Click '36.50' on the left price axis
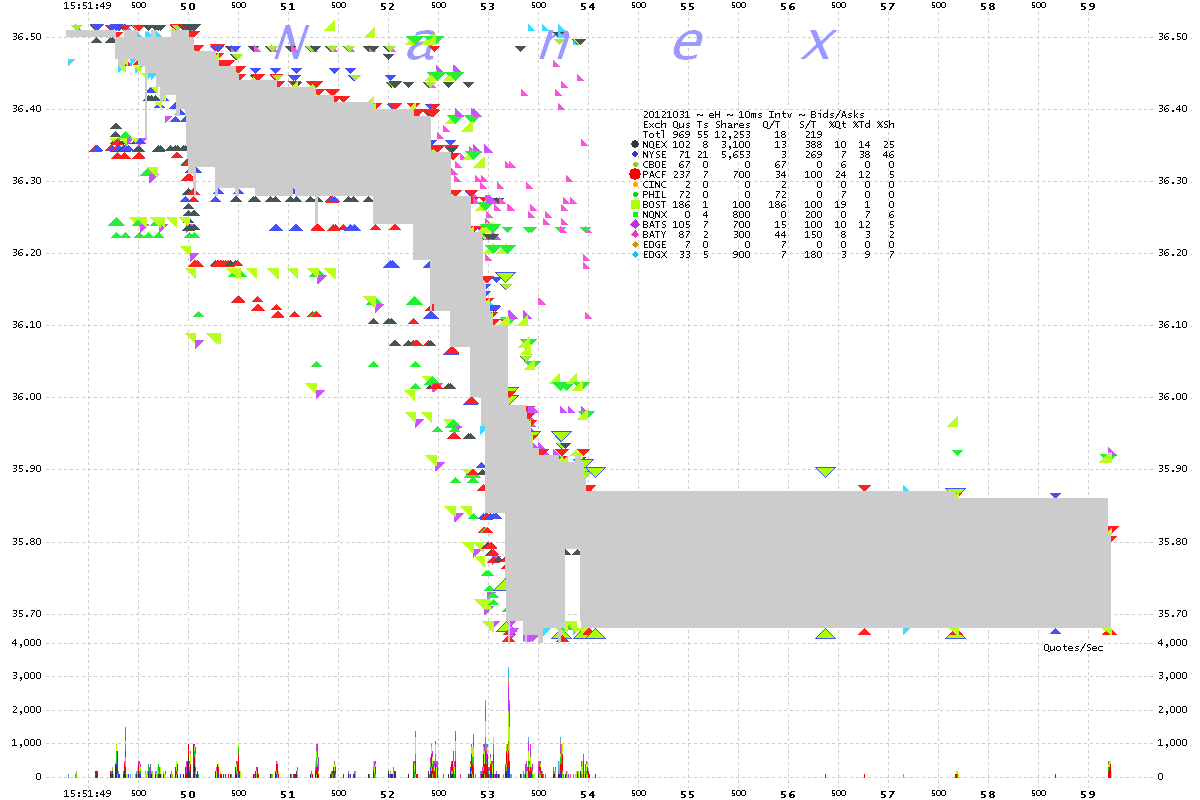 (x=25, y=37)
